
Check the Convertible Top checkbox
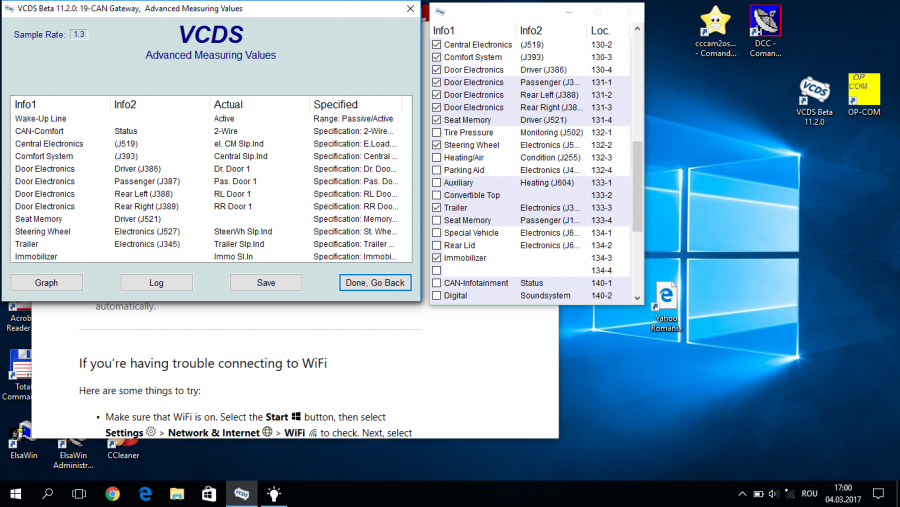pyautogui.click(x=436, y=195)
